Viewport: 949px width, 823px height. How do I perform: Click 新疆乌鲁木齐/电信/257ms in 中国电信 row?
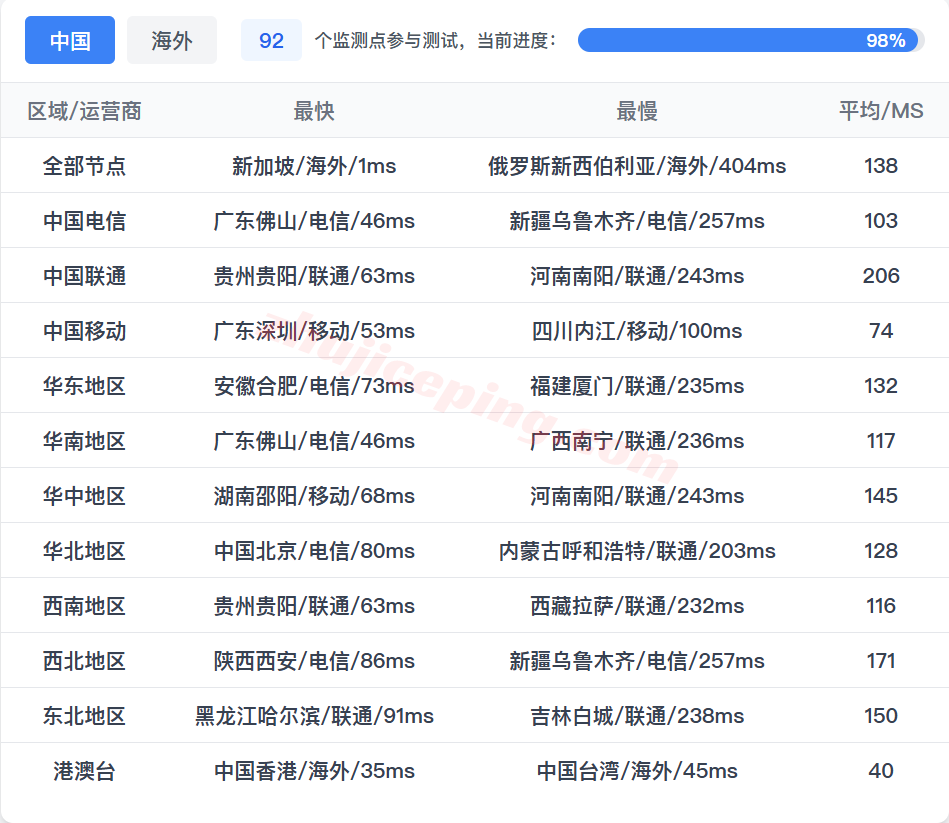[637, 221]
